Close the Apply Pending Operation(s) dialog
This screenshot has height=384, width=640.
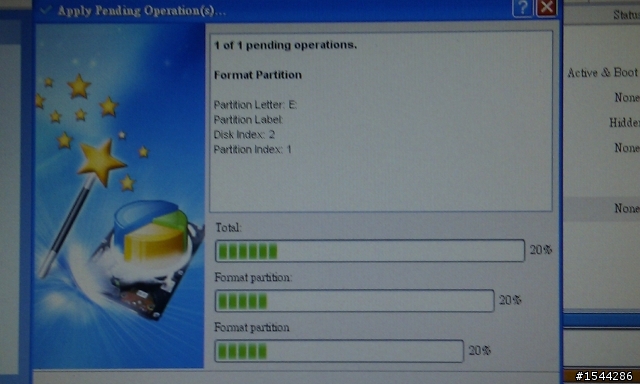point(547,7)
